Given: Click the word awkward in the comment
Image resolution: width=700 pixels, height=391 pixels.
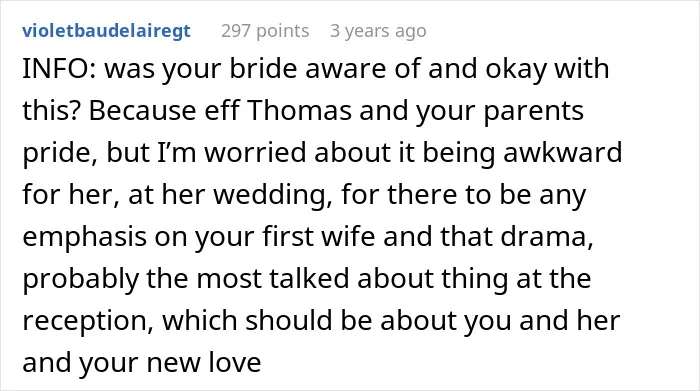Looking at the screenshot, I should [562, 152].
